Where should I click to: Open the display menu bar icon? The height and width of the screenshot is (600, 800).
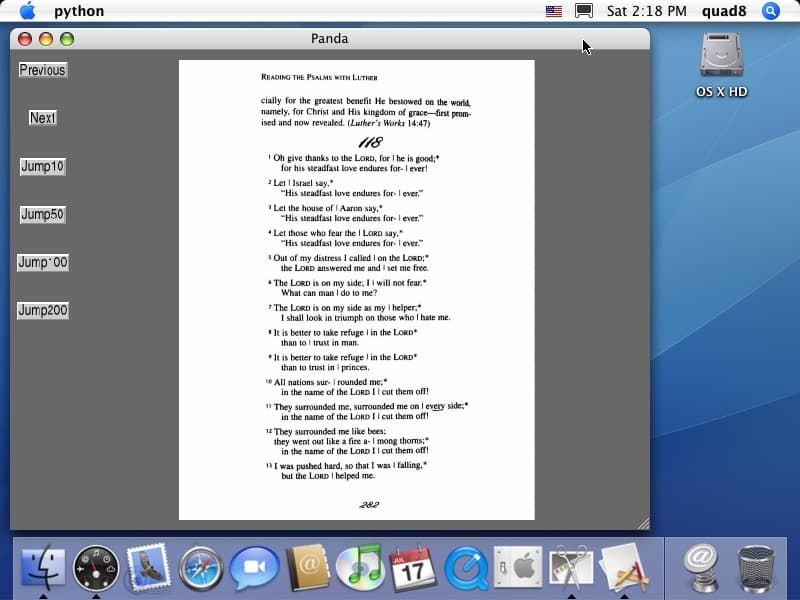[x=584, y=11]
